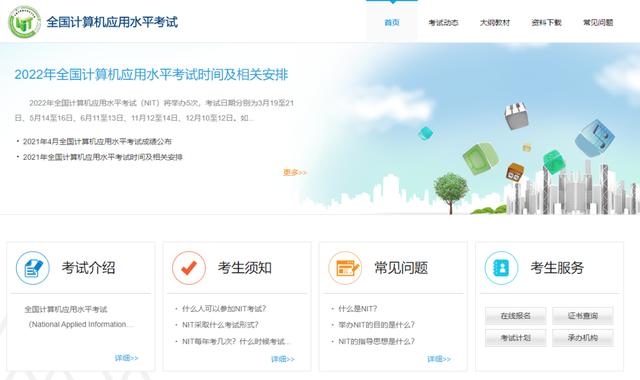Click the National Applied Information text line
This screenshot has height=380, width=640.
pyautogui.click(x=80, y=324)
